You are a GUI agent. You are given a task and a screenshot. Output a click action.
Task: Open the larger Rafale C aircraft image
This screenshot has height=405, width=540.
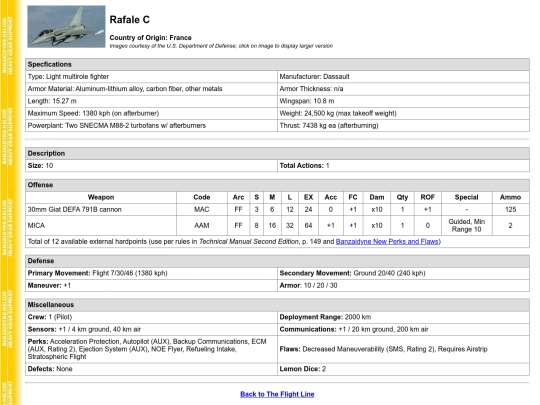click(66, 27)
